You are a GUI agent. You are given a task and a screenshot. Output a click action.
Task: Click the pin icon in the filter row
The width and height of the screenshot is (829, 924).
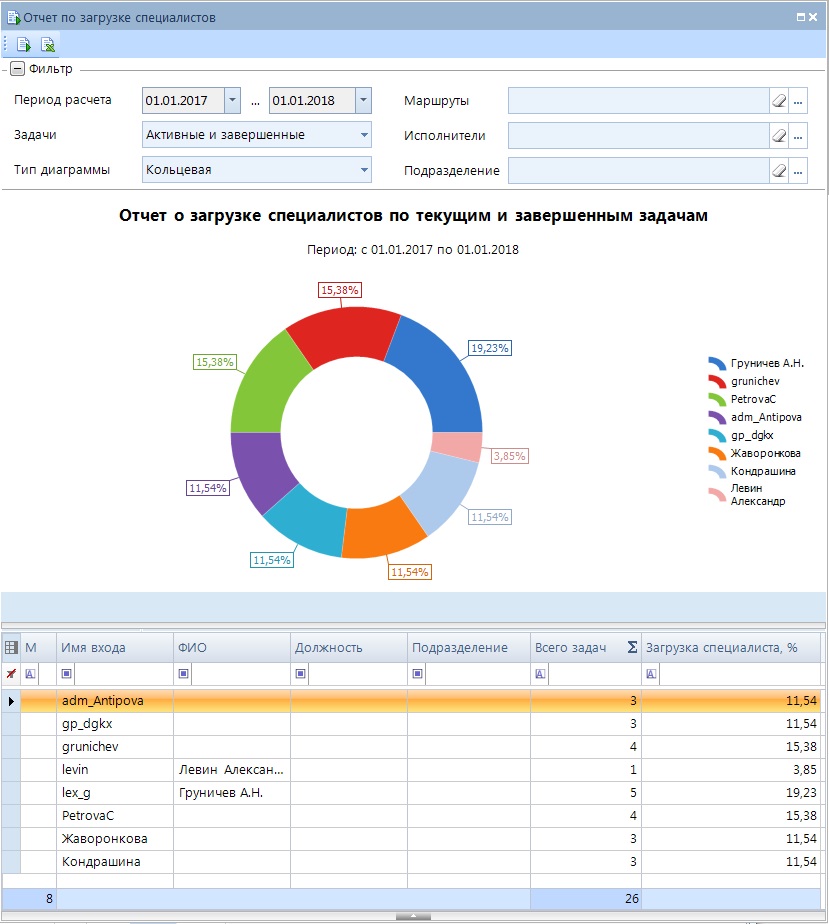click(x=11, y=674)
